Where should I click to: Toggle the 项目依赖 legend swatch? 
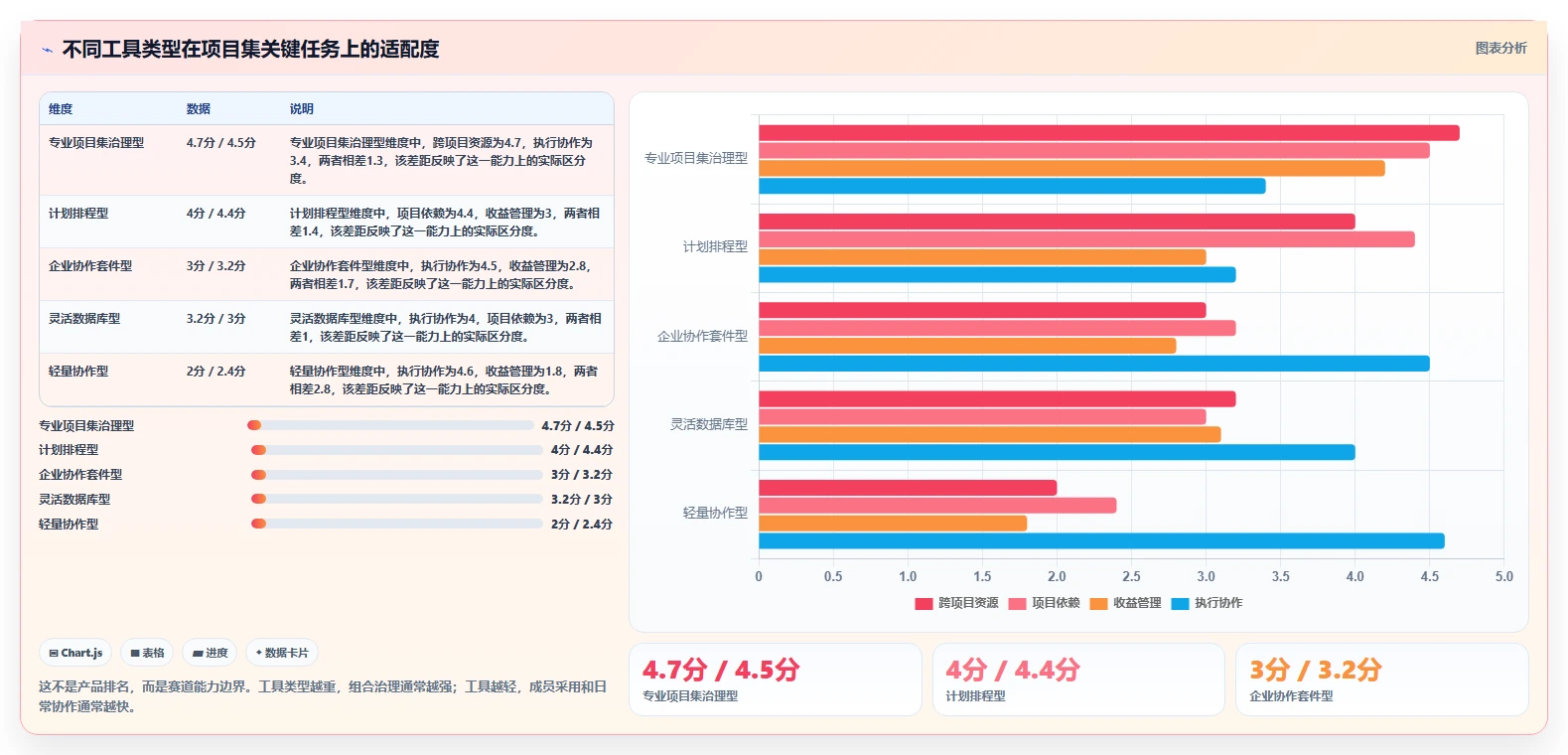click(x=1017, y=603)
